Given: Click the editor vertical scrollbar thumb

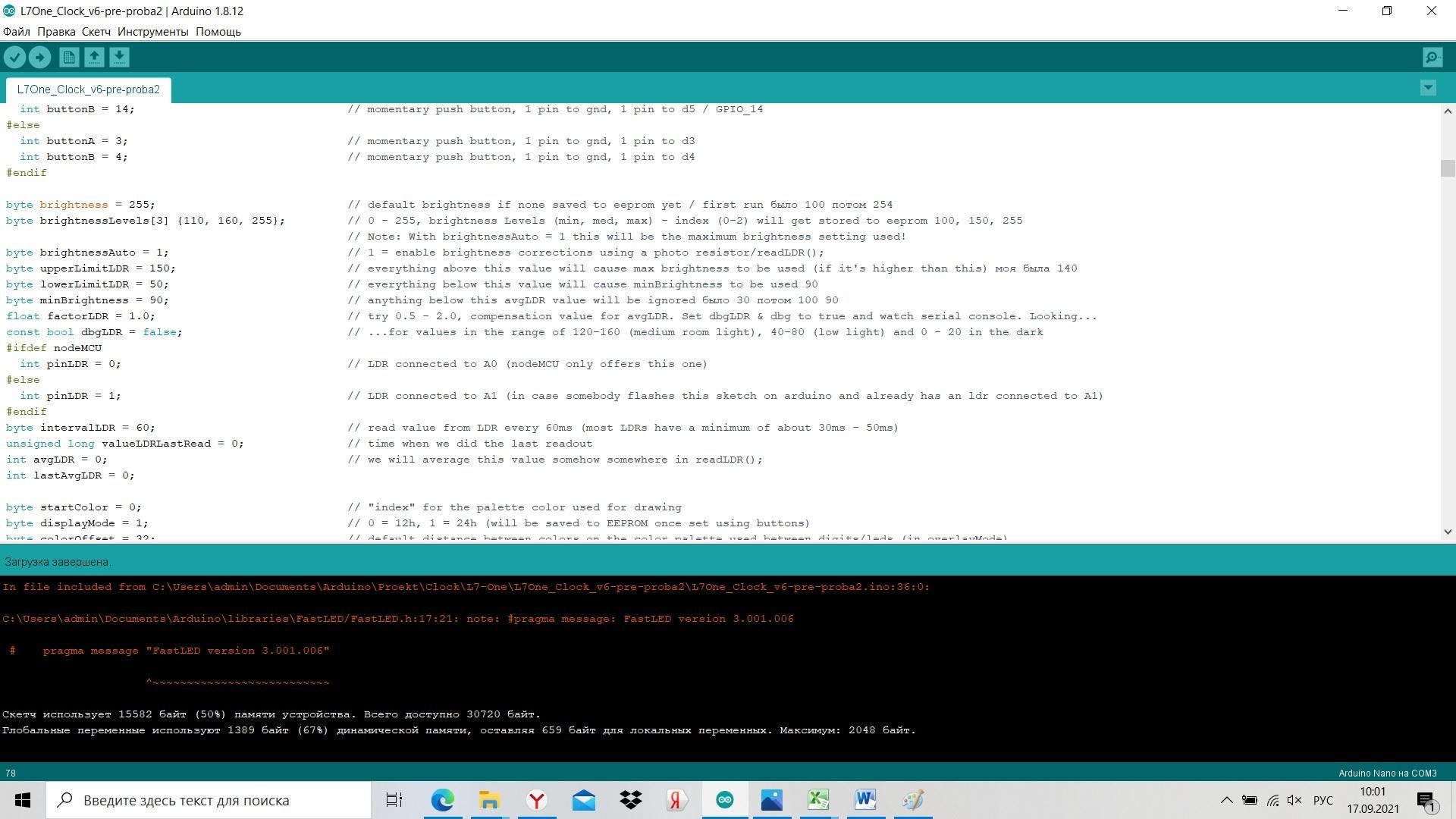Looking at the screenshot, I should pyautogui.click(x=1448, y=168).
